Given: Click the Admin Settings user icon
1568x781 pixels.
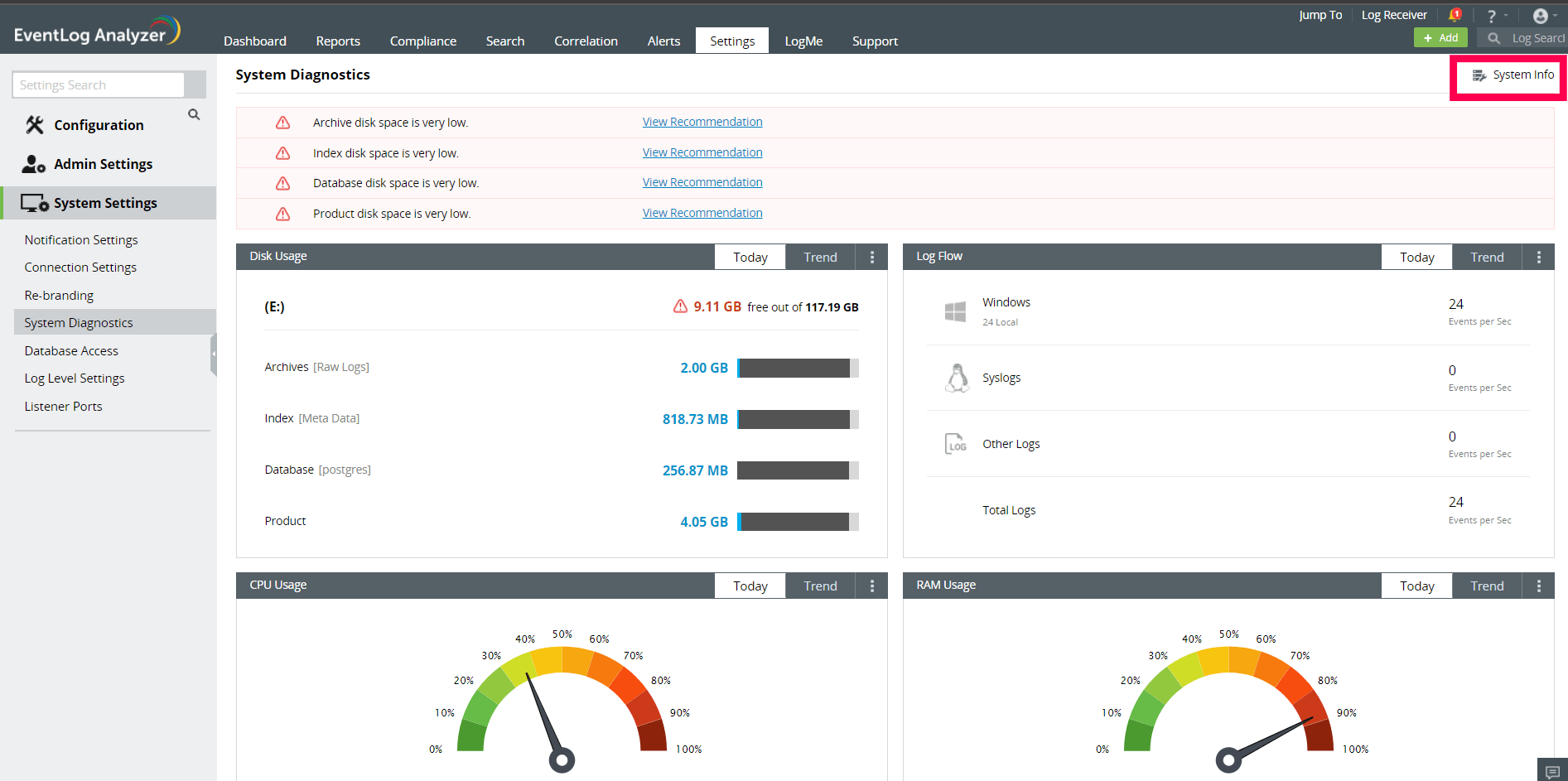Looking at the screenshot, I should coord(33,164).
